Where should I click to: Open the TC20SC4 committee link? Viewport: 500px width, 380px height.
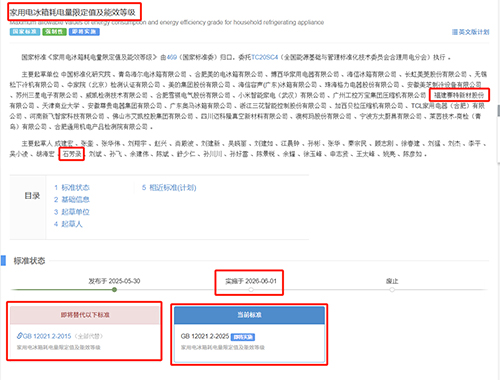pos(264,57)
